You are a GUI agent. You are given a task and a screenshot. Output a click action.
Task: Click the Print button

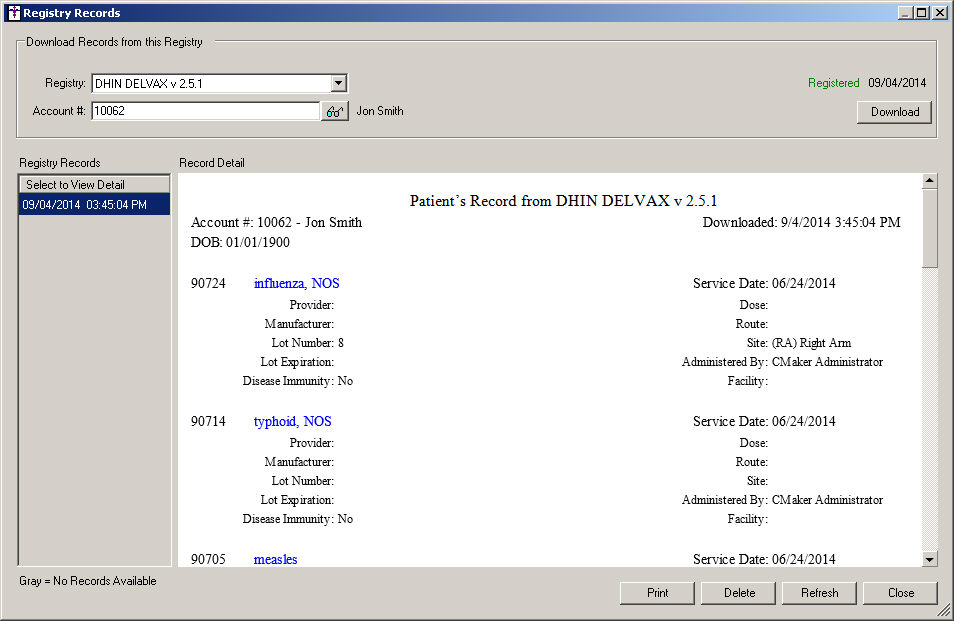point(657,593)
